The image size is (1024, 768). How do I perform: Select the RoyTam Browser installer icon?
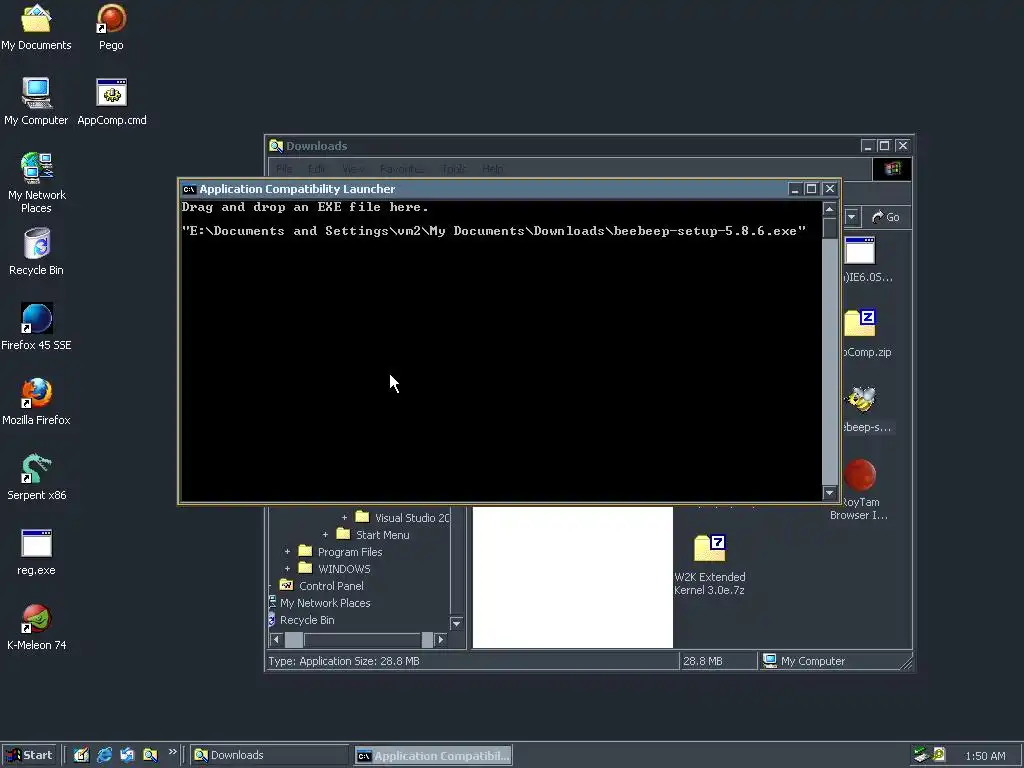860,474
